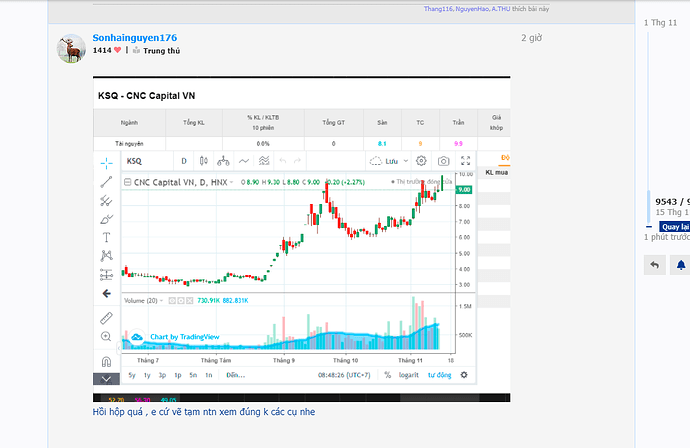Click the 1 Thg 11 timeline date
Viewport: 690px width, 448px height.
[x=660, y=22]
